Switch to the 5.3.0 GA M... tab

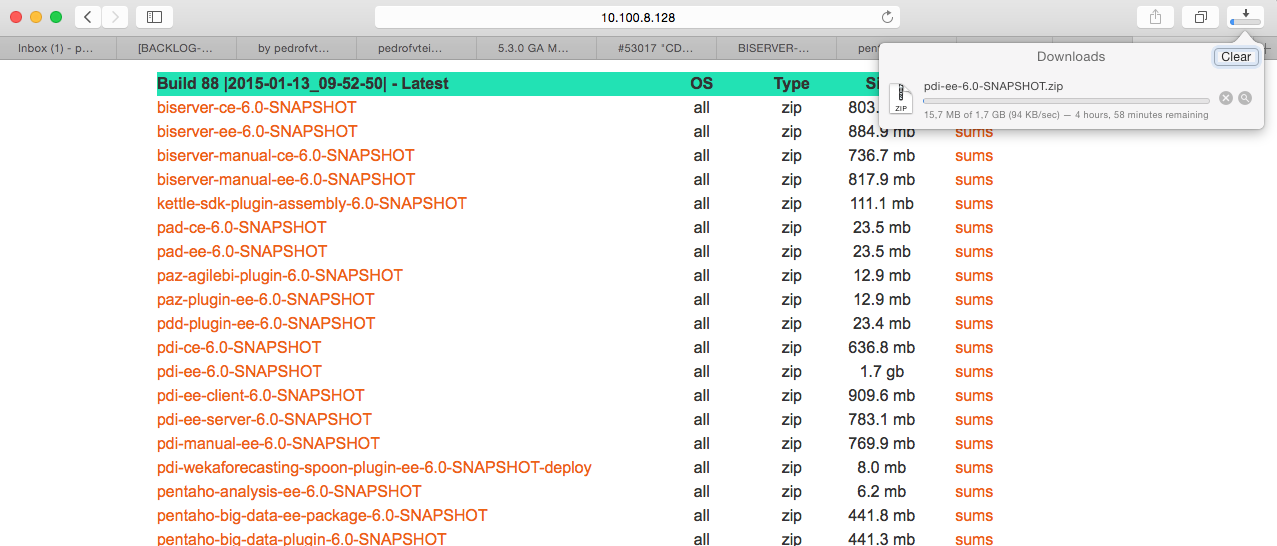click(x=534, y=47)
